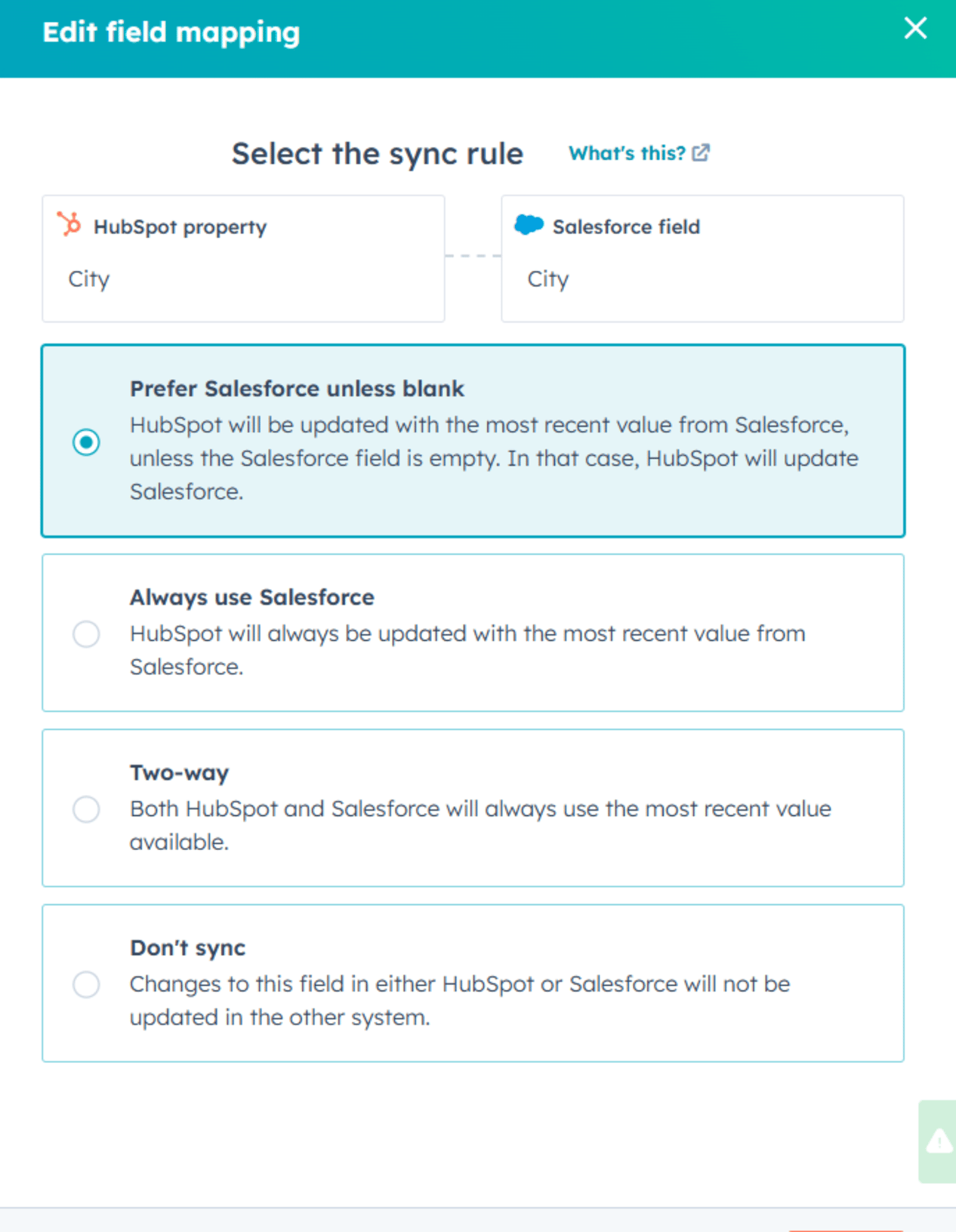Select the Two-way sync radio button
The image size is (956, 1232).
[86, 809]
